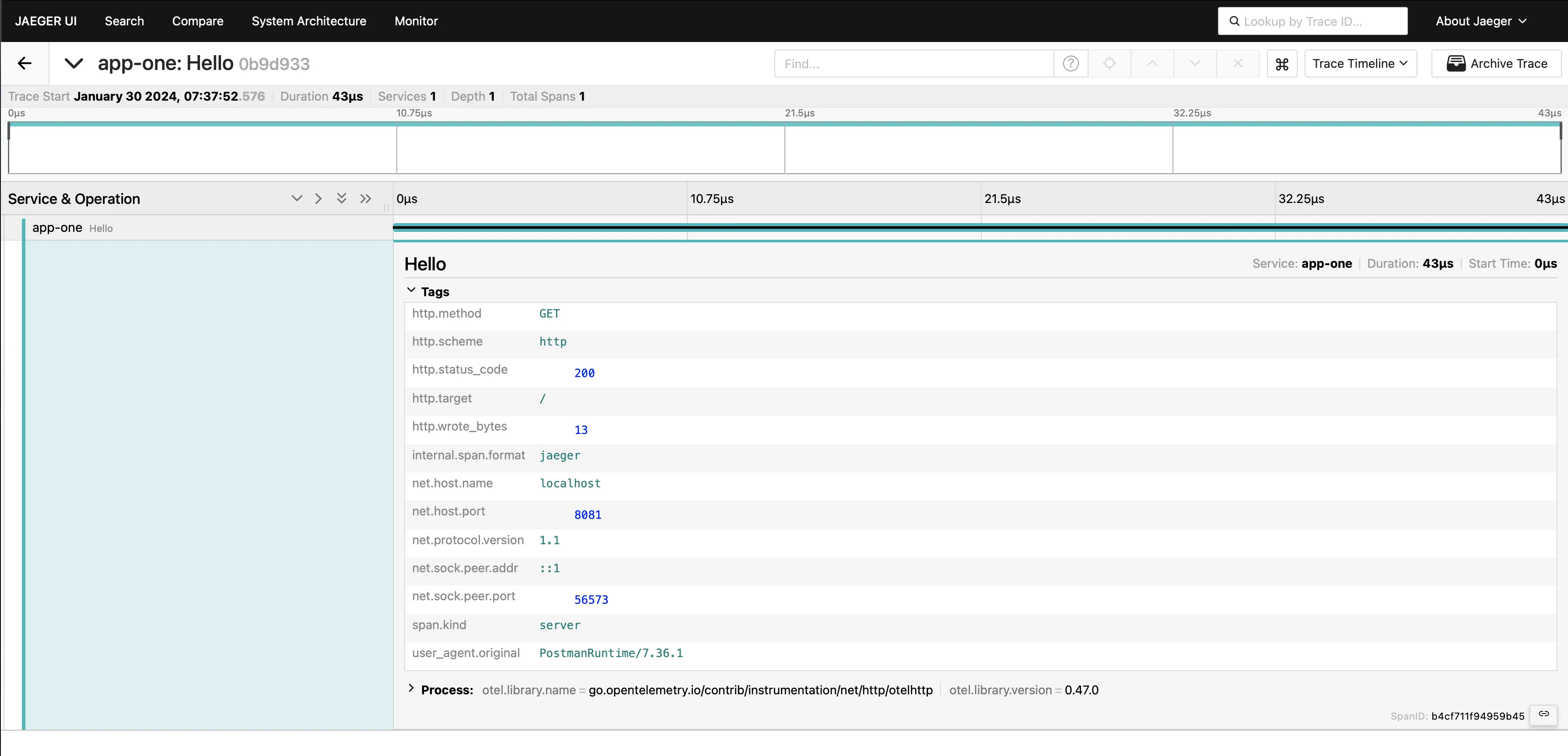Expand the Process section
Image resolution: width=1568 pixels, height=756 pixels.
pos(441,689)
